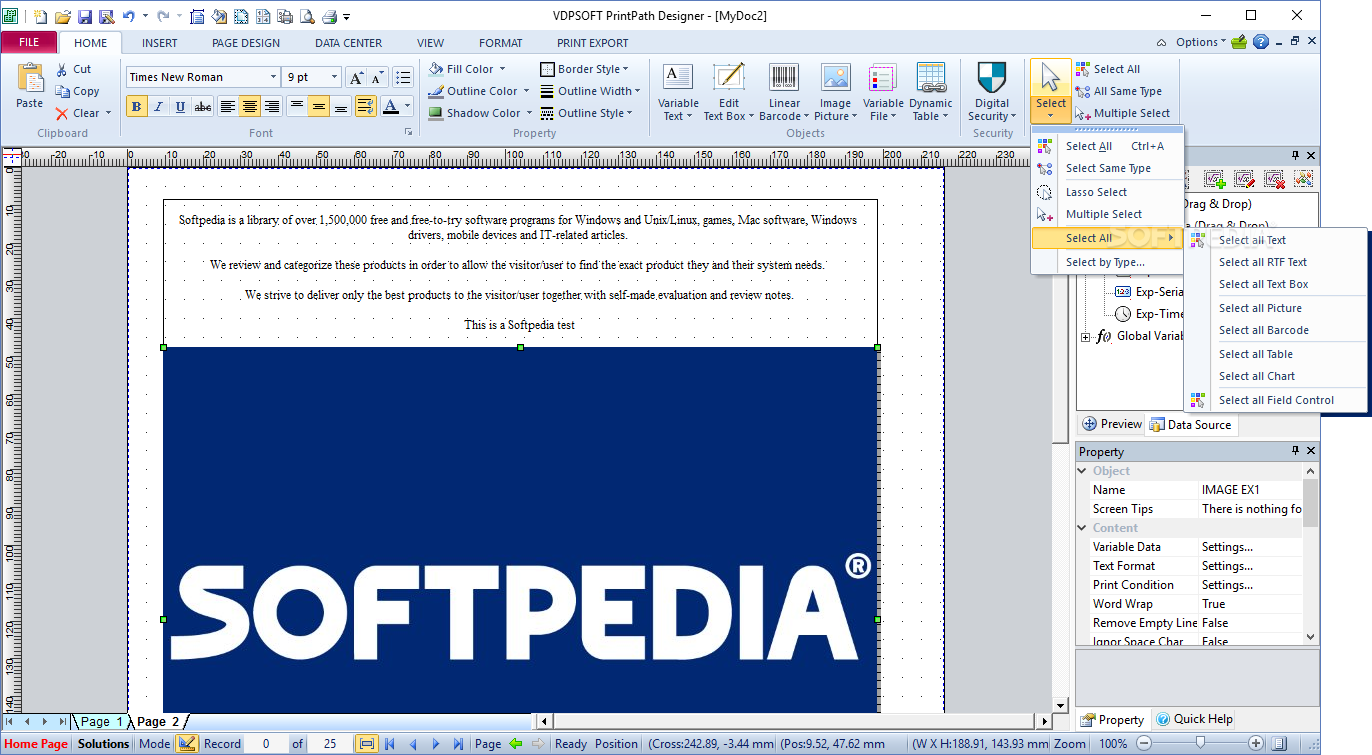Decrease font size with shrink font icon

click(377, 77)
